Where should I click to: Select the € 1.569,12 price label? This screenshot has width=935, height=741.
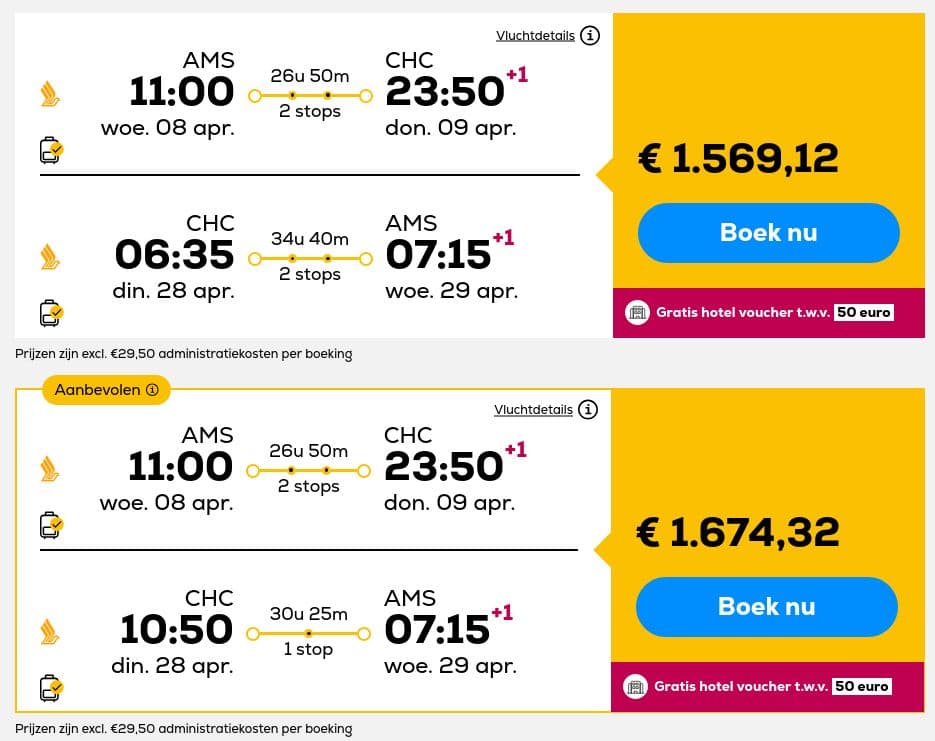tap(738, 159)
